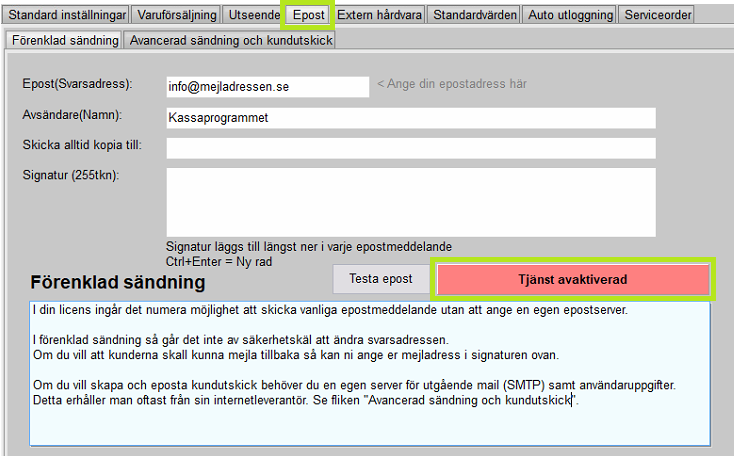Click inside the Signatur text box
The height and width of the screenshot is (456, 734).
point(410,201)
